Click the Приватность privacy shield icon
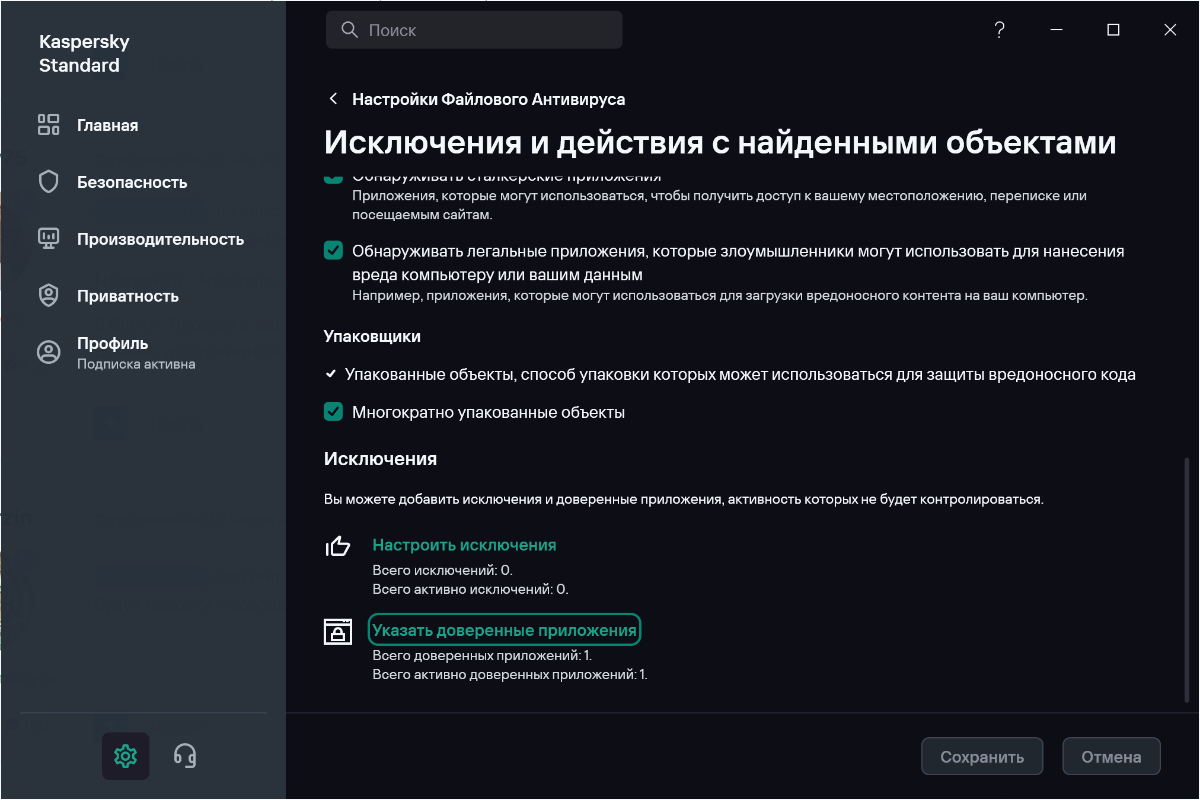Image resolution: width=1200 pixels, height=800 pixels. (49, 296)
